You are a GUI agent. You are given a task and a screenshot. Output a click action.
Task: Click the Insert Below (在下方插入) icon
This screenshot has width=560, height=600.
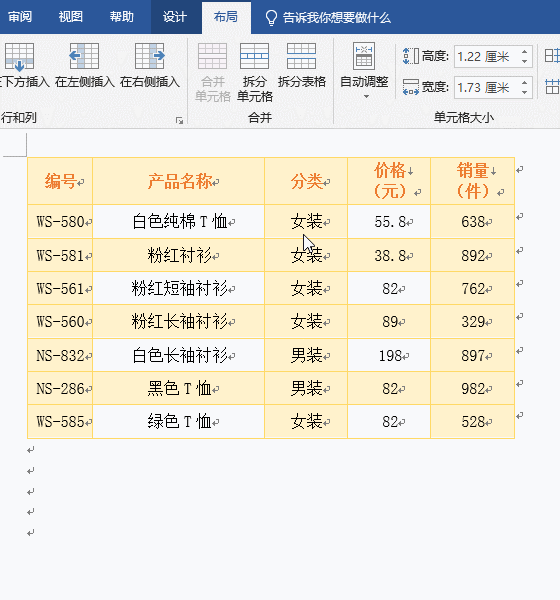click(19, 57)
